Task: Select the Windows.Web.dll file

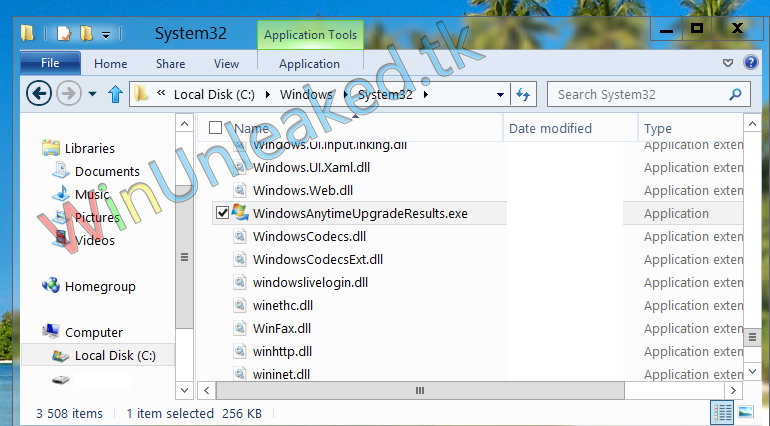Action: point(302,191)
